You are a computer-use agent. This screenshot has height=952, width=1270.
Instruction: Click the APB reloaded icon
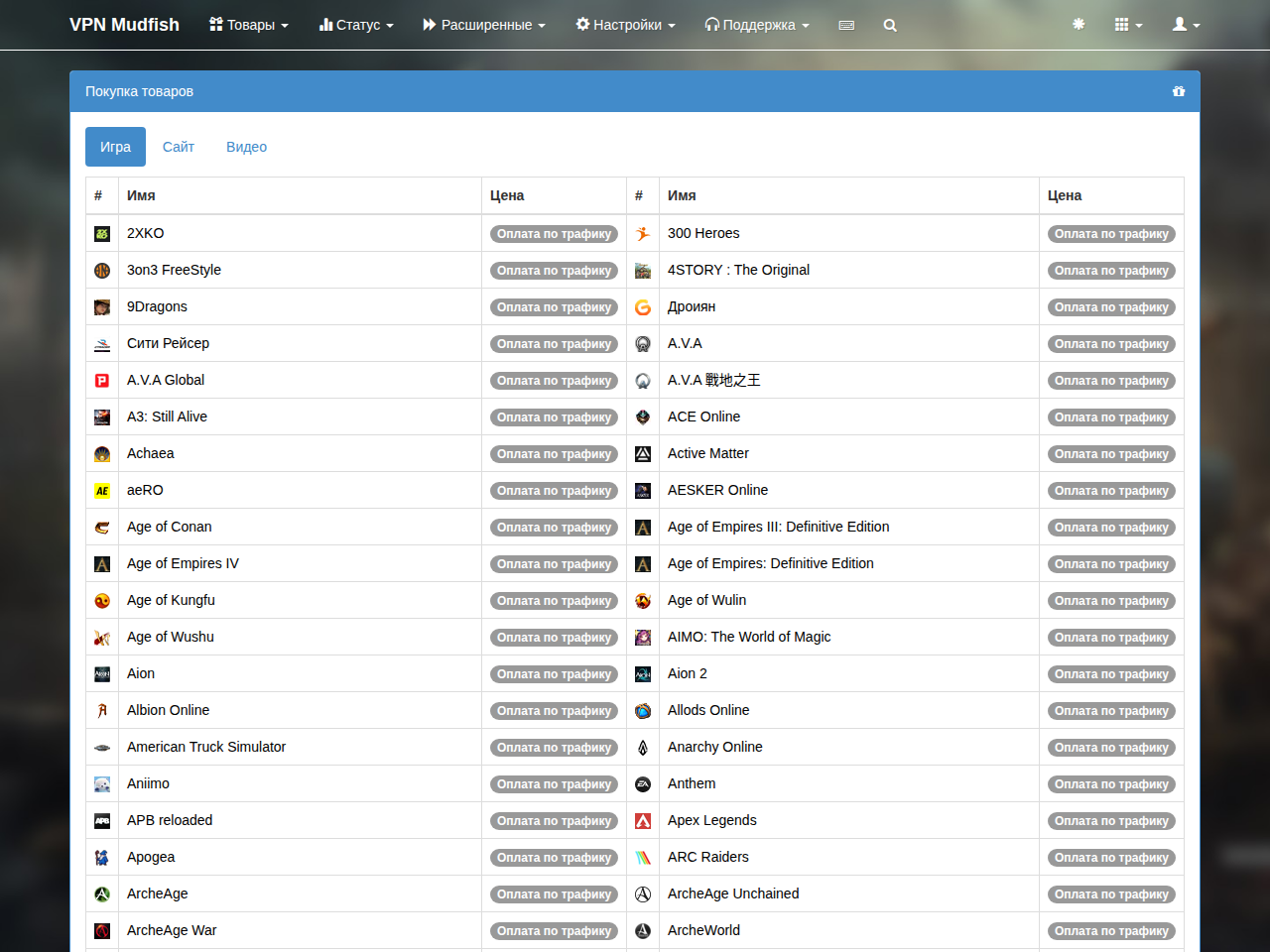[102, 821]
